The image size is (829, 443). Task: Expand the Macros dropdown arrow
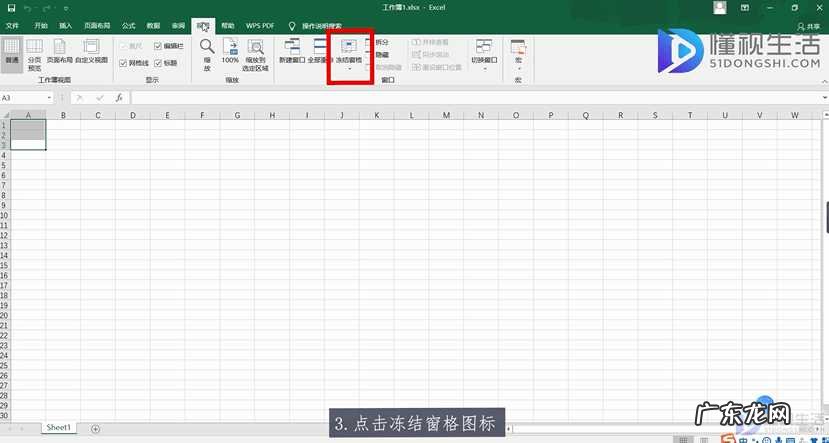click(518, 69)
